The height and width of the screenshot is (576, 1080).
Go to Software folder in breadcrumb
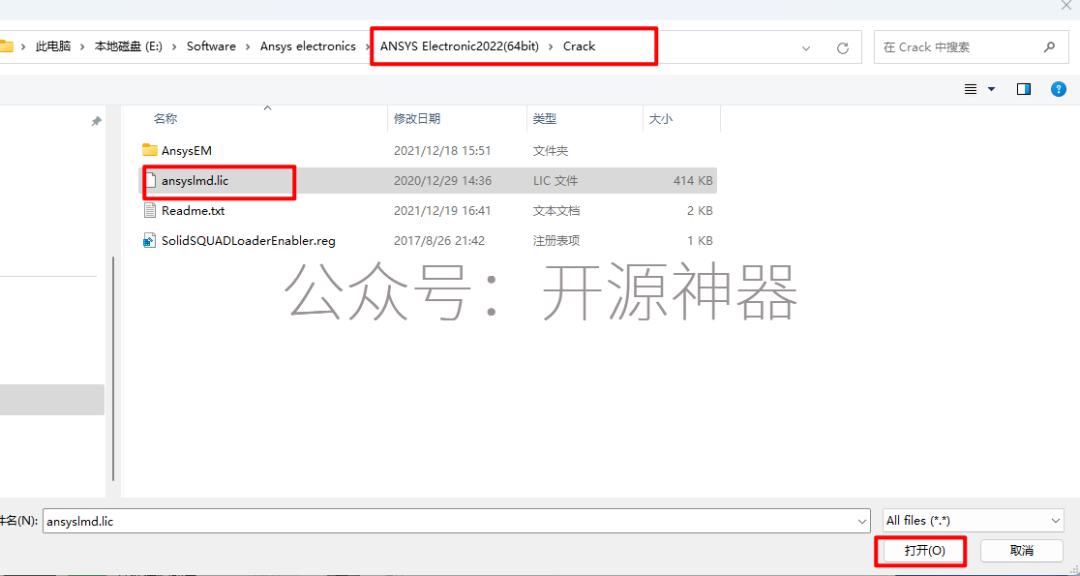coord(211,47)
